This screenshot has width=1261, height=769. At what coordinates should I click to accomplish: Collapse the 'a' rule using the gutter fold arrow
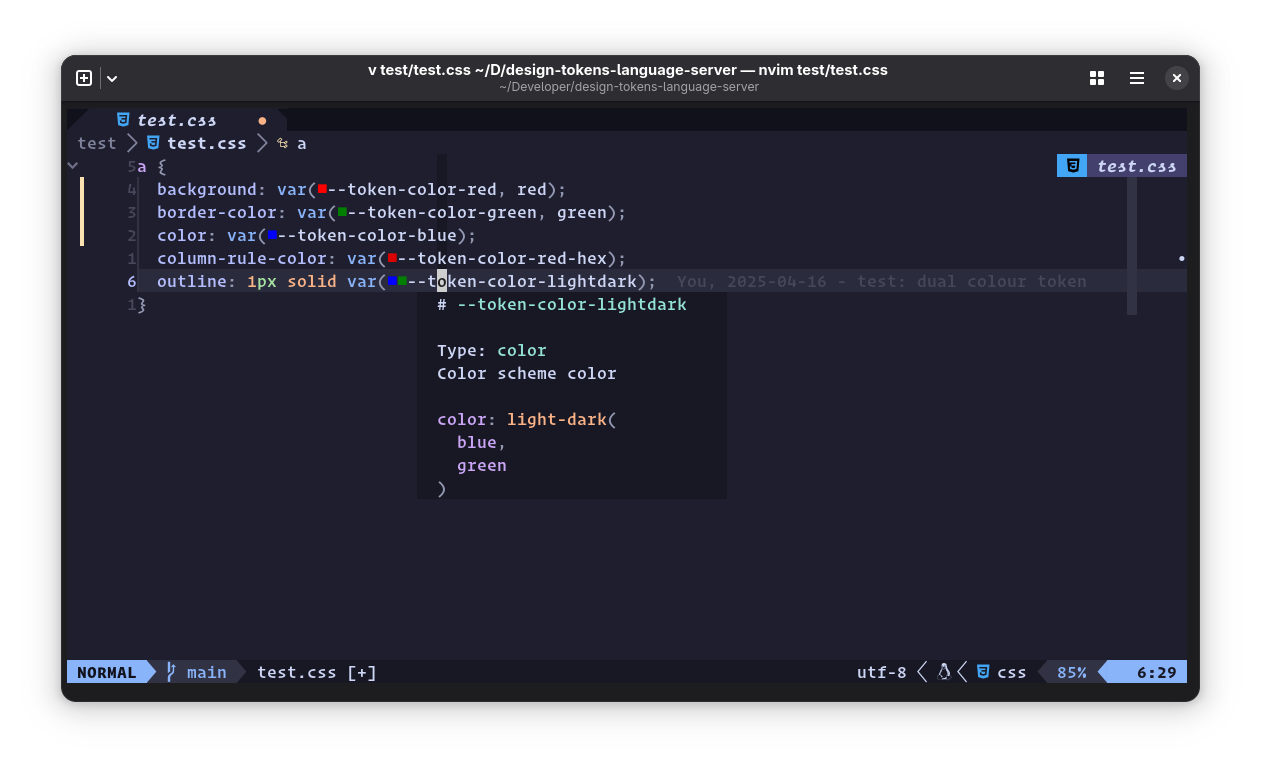click(72, 165)
